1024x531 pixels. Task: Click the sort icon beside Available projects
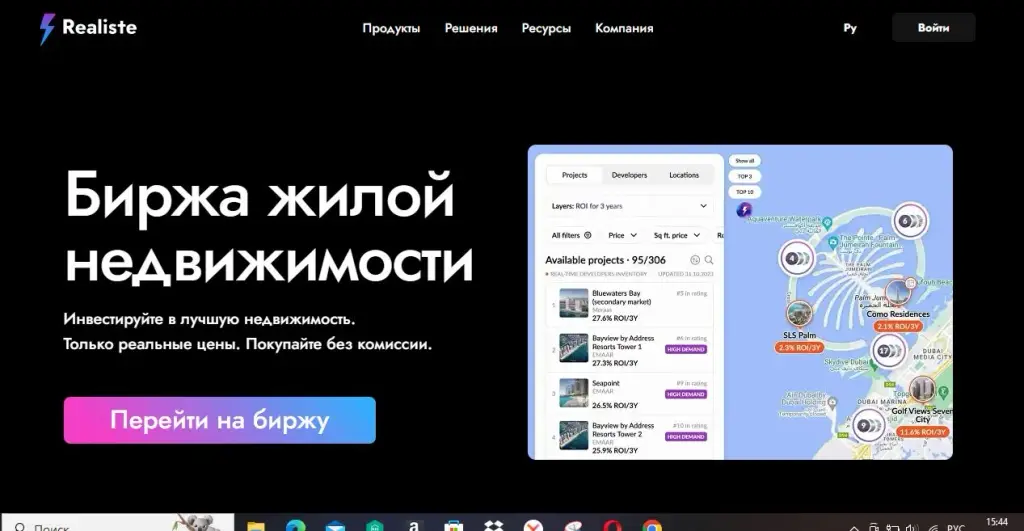pos(695,260)
